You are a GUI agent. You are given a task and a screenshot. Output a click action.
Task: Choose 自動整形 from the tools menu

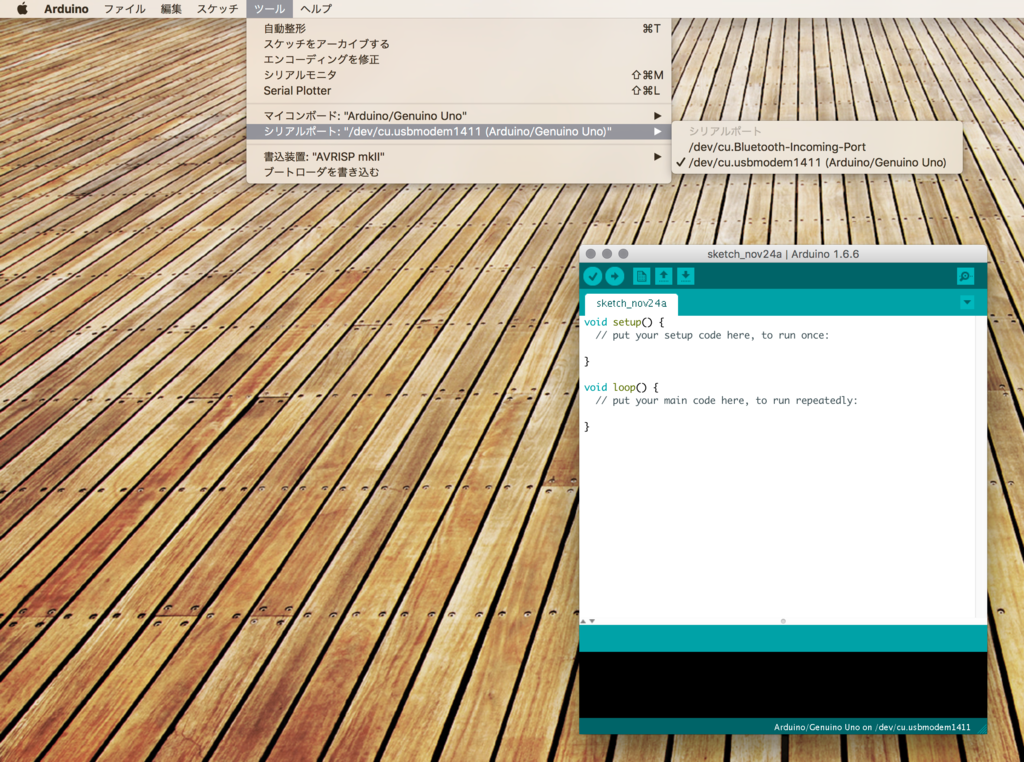pos(458,28)
